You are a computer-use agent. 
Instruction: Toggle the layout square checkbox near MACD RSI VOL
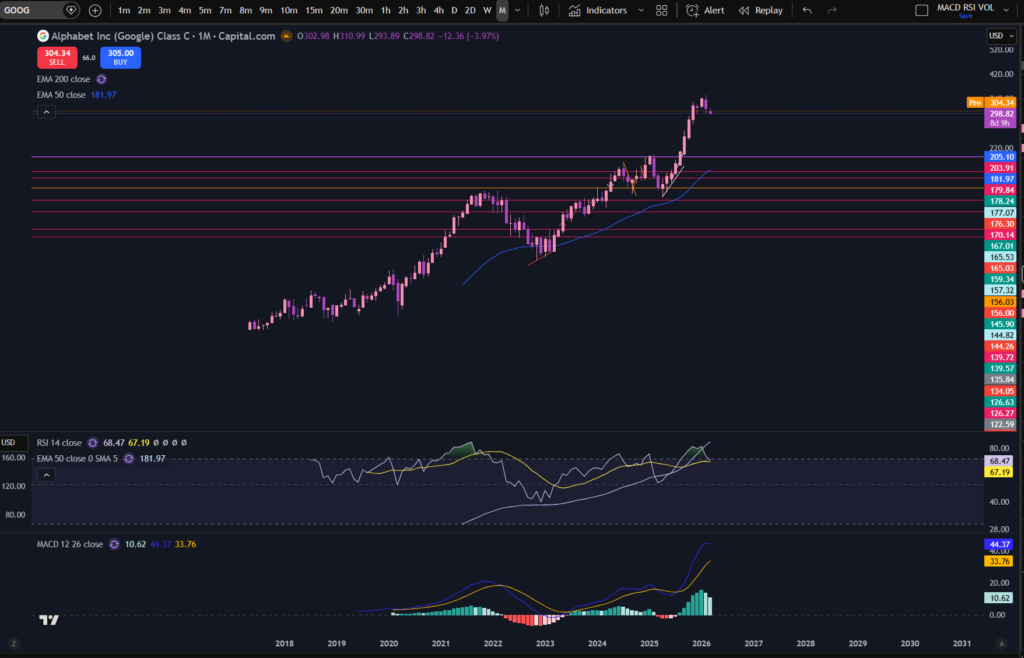(x=921, y=10)
